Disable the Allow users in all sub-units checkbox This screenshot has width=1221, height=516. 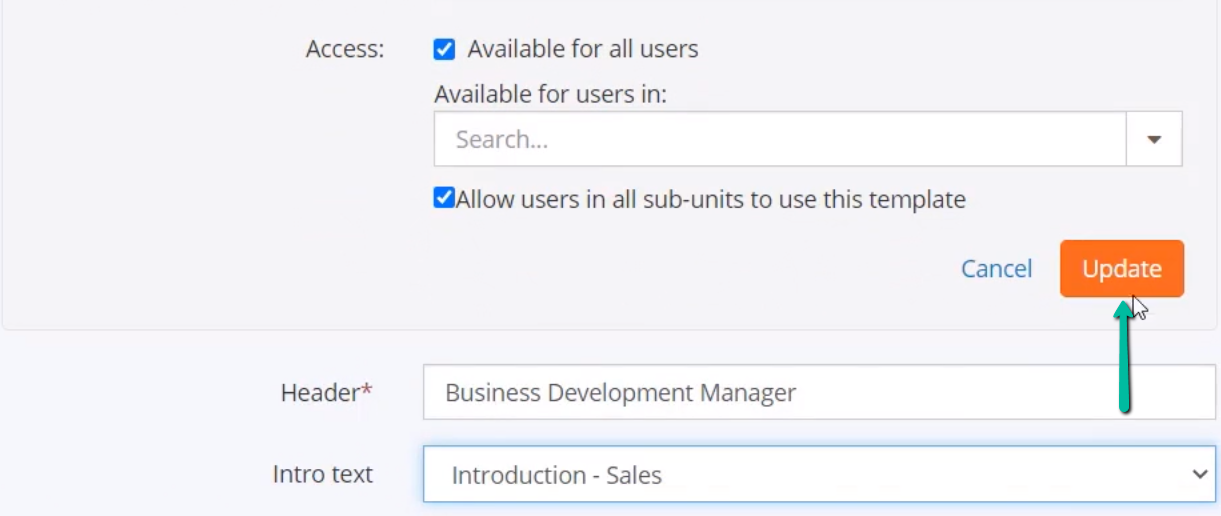pos(444,198)
